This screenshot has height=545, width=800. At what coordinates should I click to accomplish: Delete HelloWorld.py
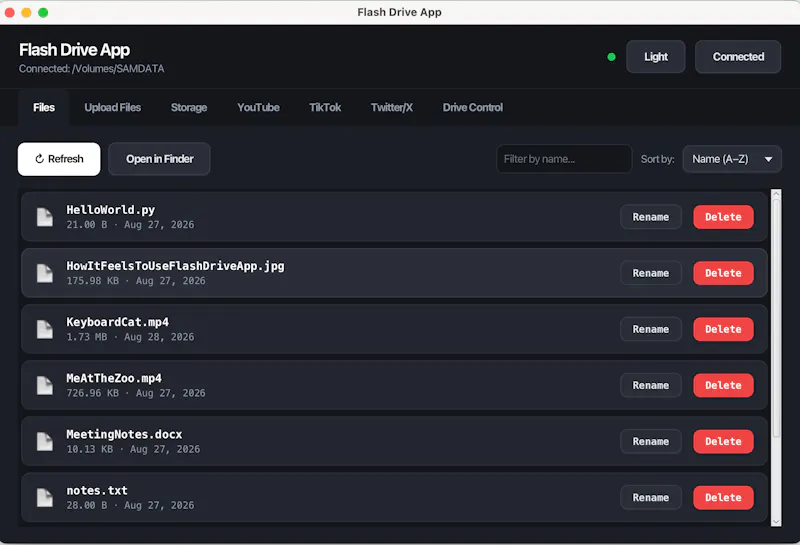tap(723, 217)
